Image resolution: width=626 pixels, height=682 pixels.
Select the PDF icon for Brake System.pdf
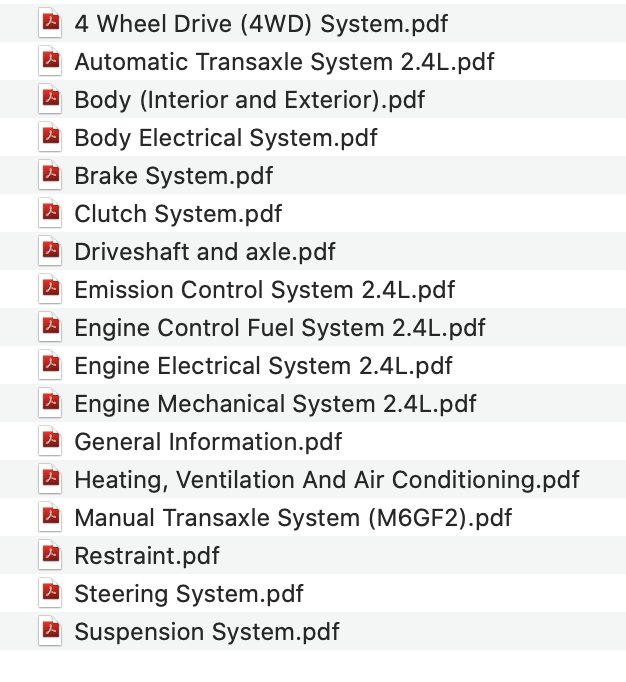pyautogui.click(x=49, y=175)
